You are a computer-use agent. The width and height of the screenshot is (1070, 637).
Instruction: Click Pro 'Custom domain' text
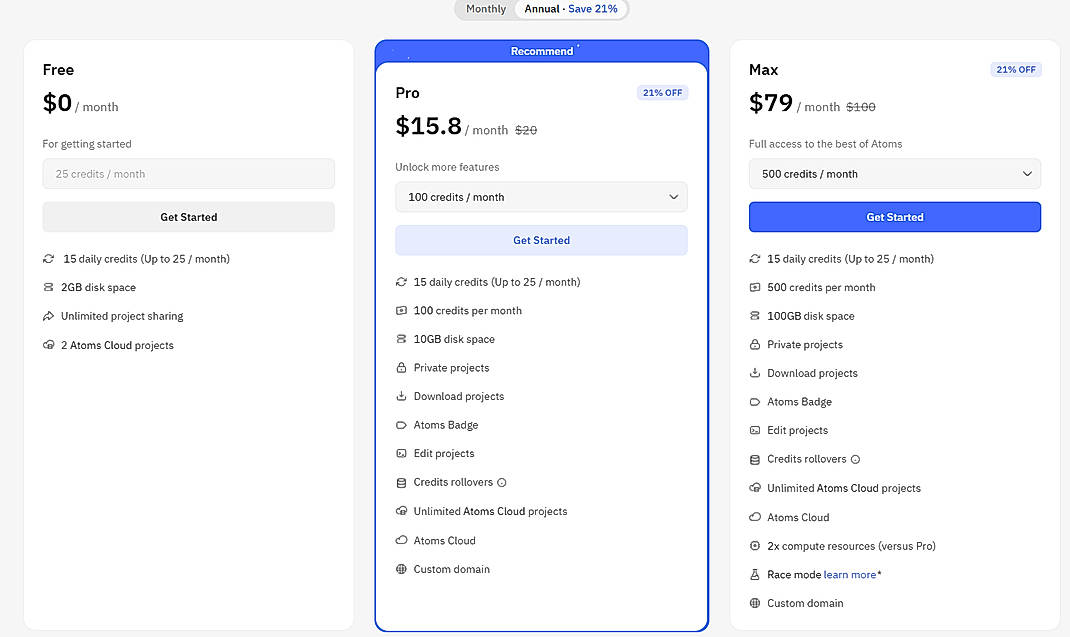[452, 569]
